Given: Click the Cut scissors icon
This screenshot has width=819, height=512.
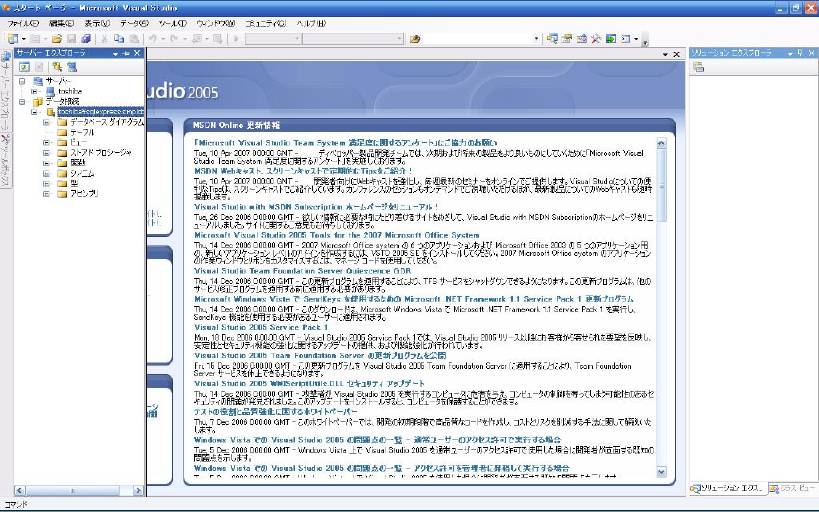Looking at the screenshot, I should [104, 39].
